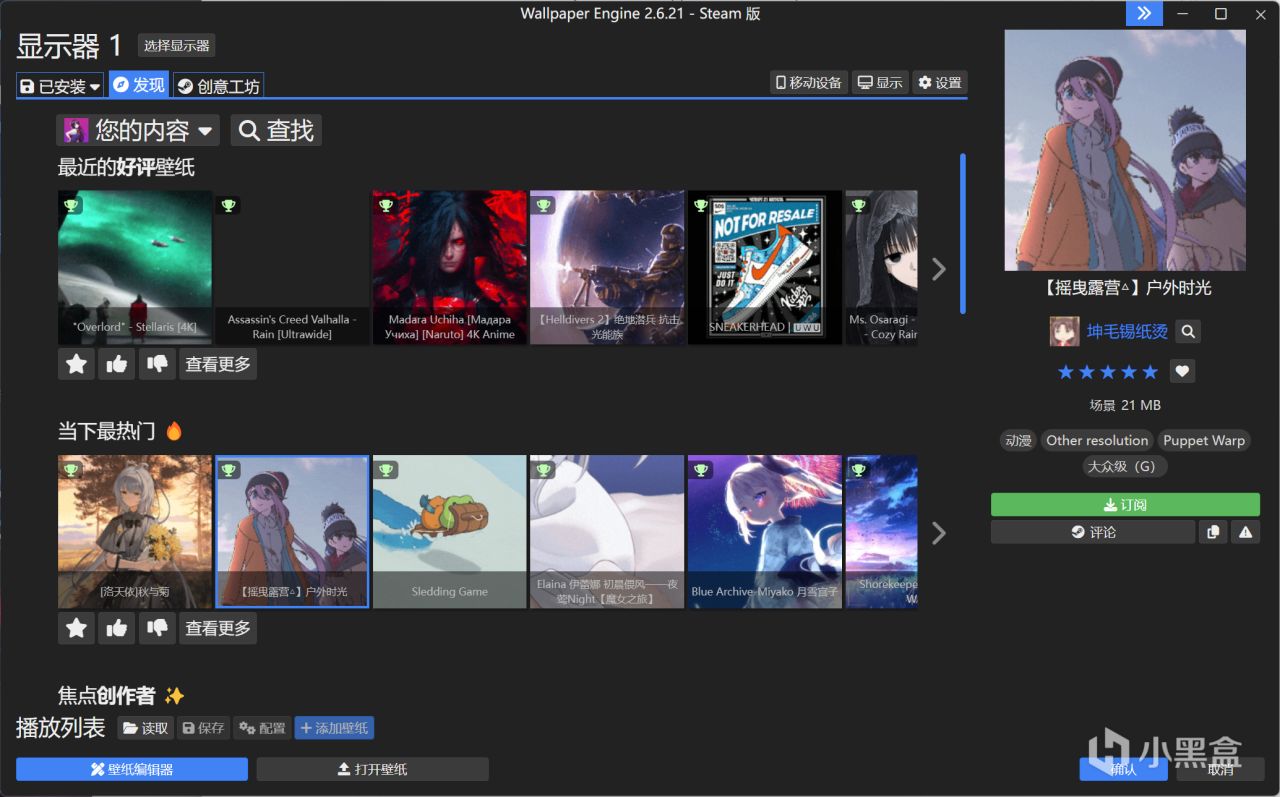Select the Puppet Warp tag
Image resolution: width=1280 pixels, height=797 pixels.
(x=1204, y=440)
